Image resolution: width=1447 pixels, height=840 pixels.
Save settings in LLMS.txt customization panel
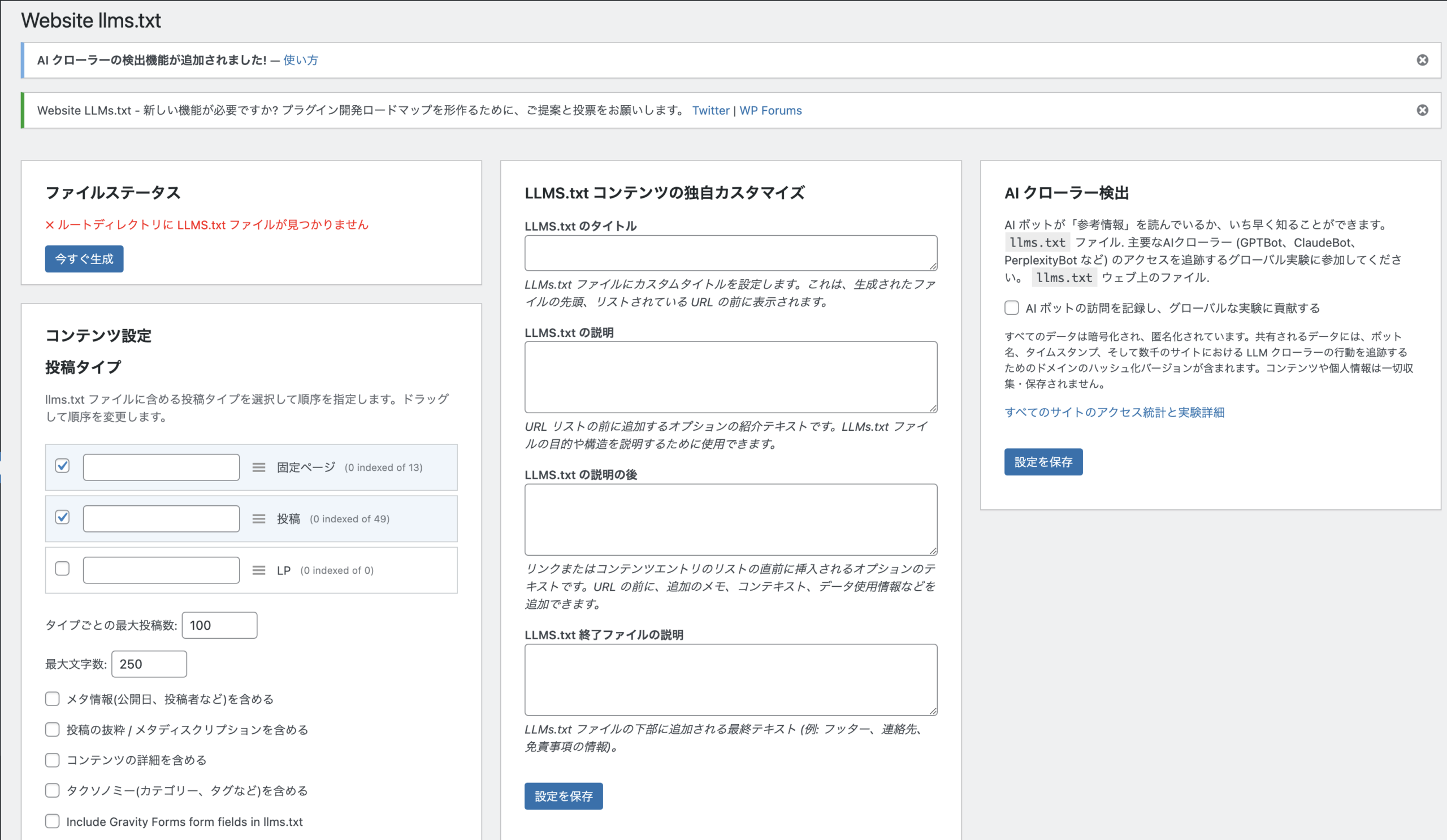pos(564,796)
